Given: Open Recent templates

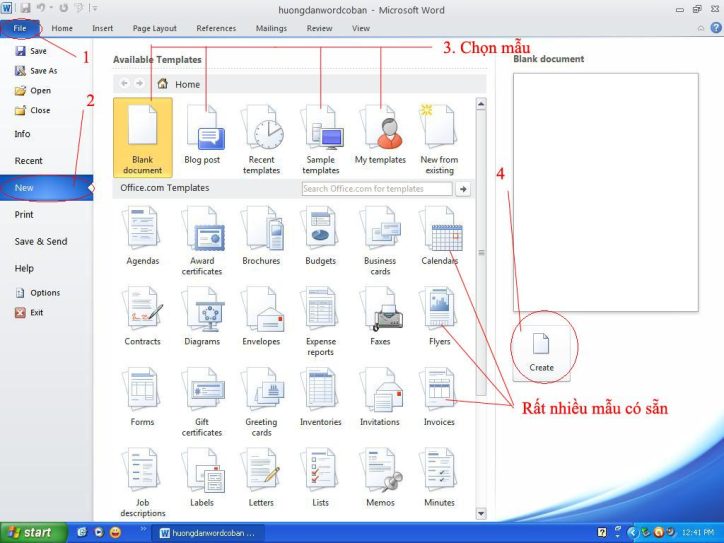Looking at the screenshot, I should [x=261, y=139].
